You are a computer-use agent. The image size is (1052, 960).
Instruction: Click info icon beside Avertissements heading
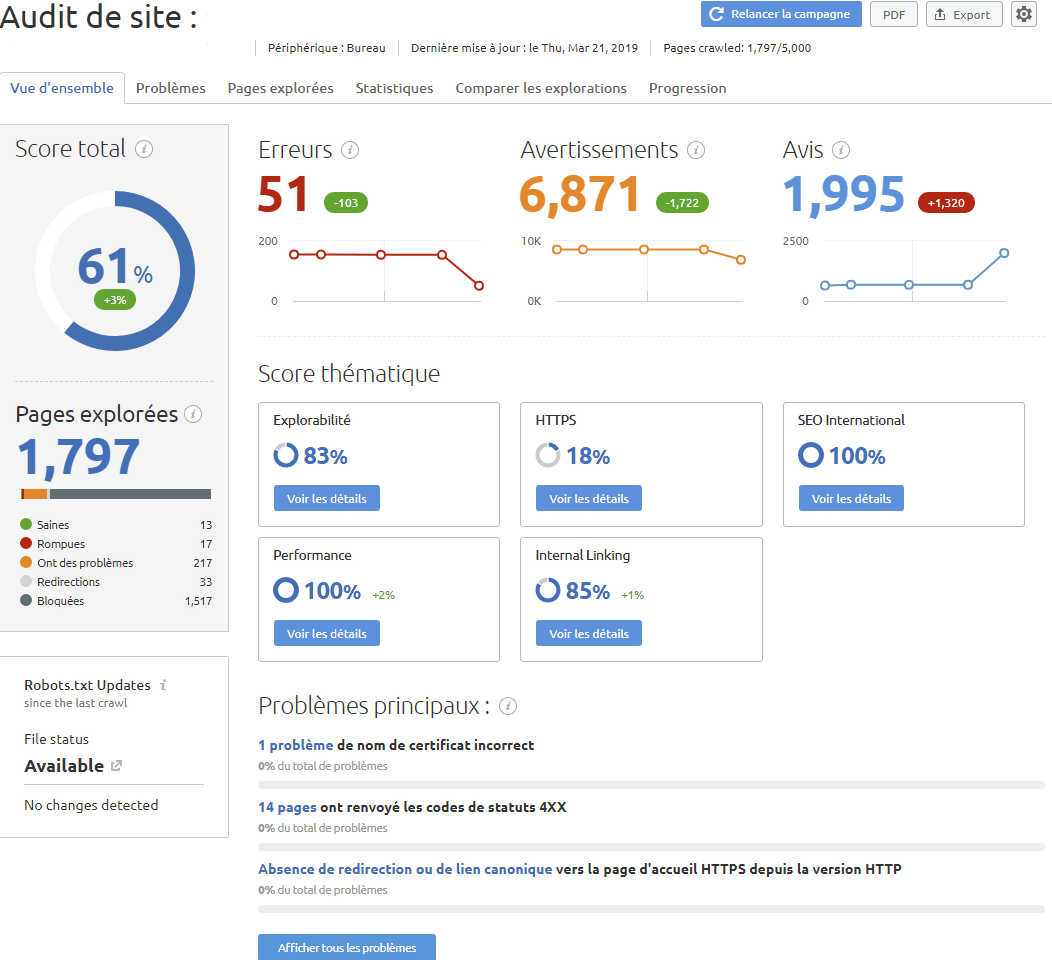point(696,150)
